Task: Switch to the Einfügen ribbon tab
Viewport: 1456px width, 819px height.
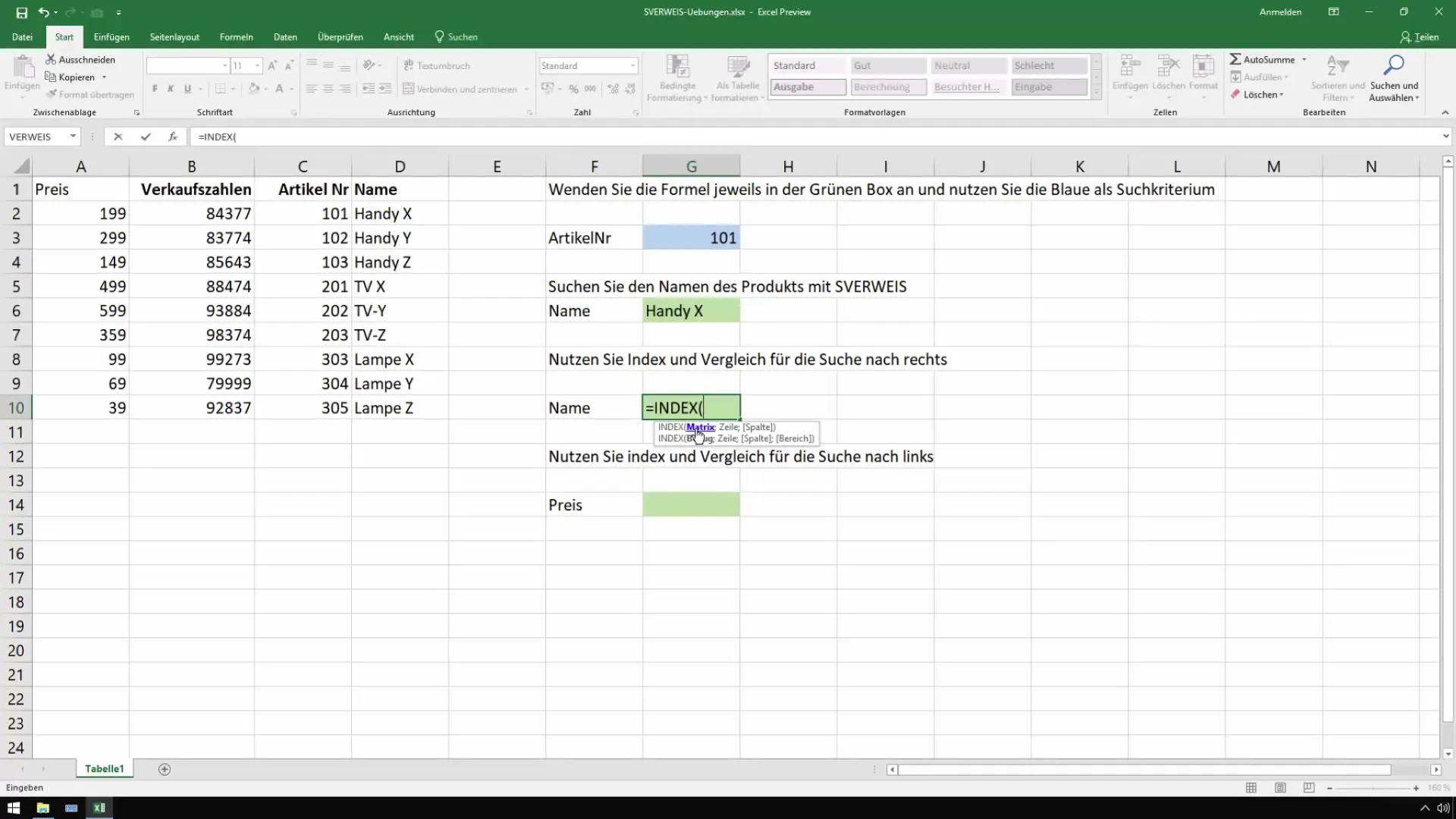Action: click(x=111, y=36)
